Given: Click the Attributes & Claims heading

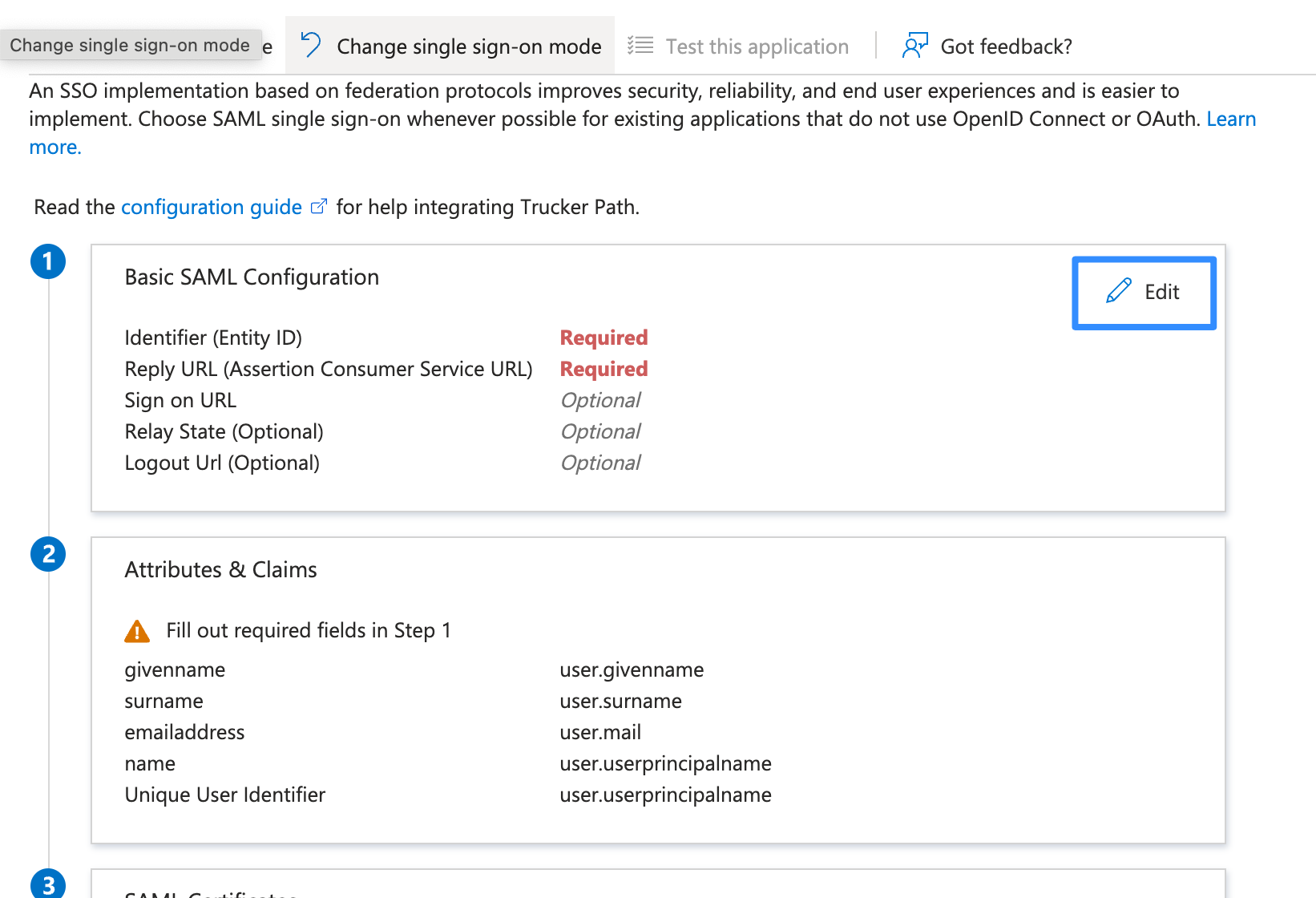Looking at the screenshot, I should tap(220, 569).
